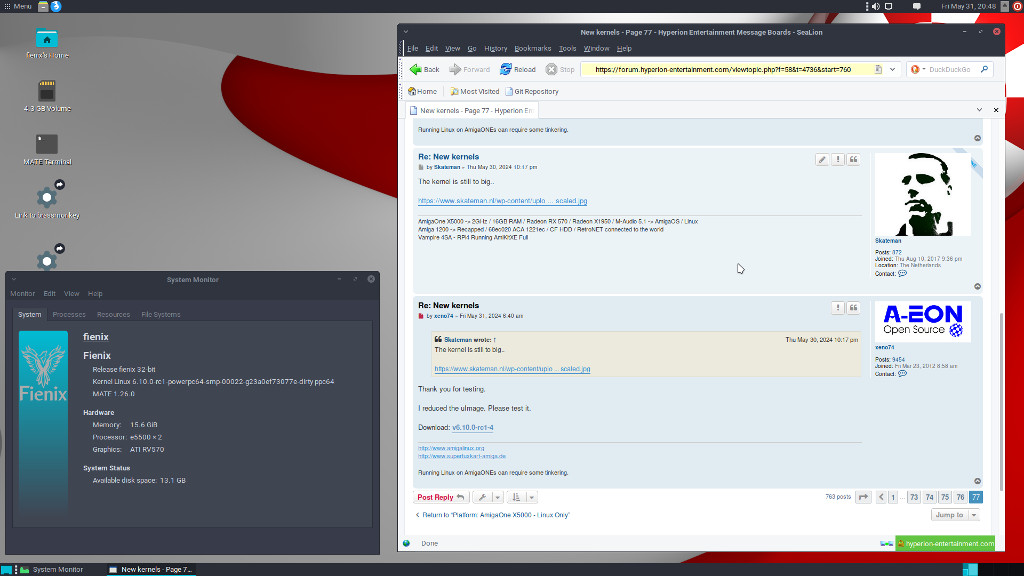Open the Tools menu in the browser
Screen dimensions: 1024x576
[568, 48]
